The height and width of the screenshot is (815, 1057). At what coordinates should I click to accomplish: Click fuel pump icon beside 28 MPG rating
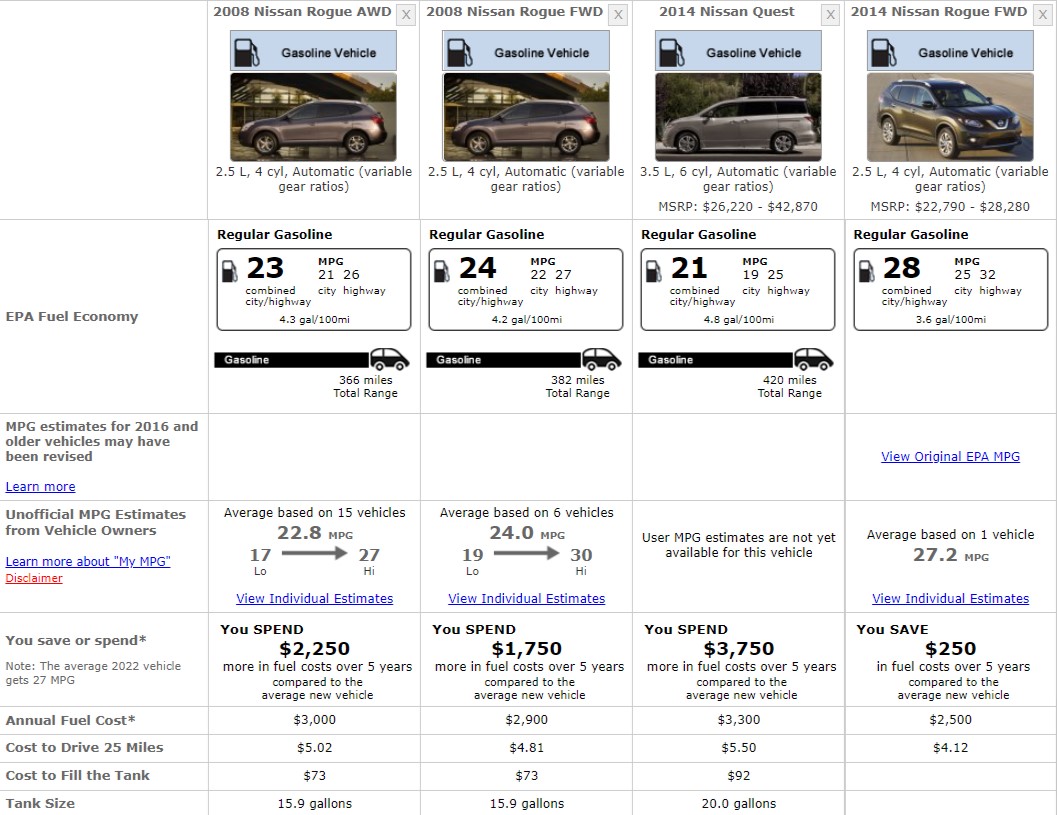click(x=866, y=271)
